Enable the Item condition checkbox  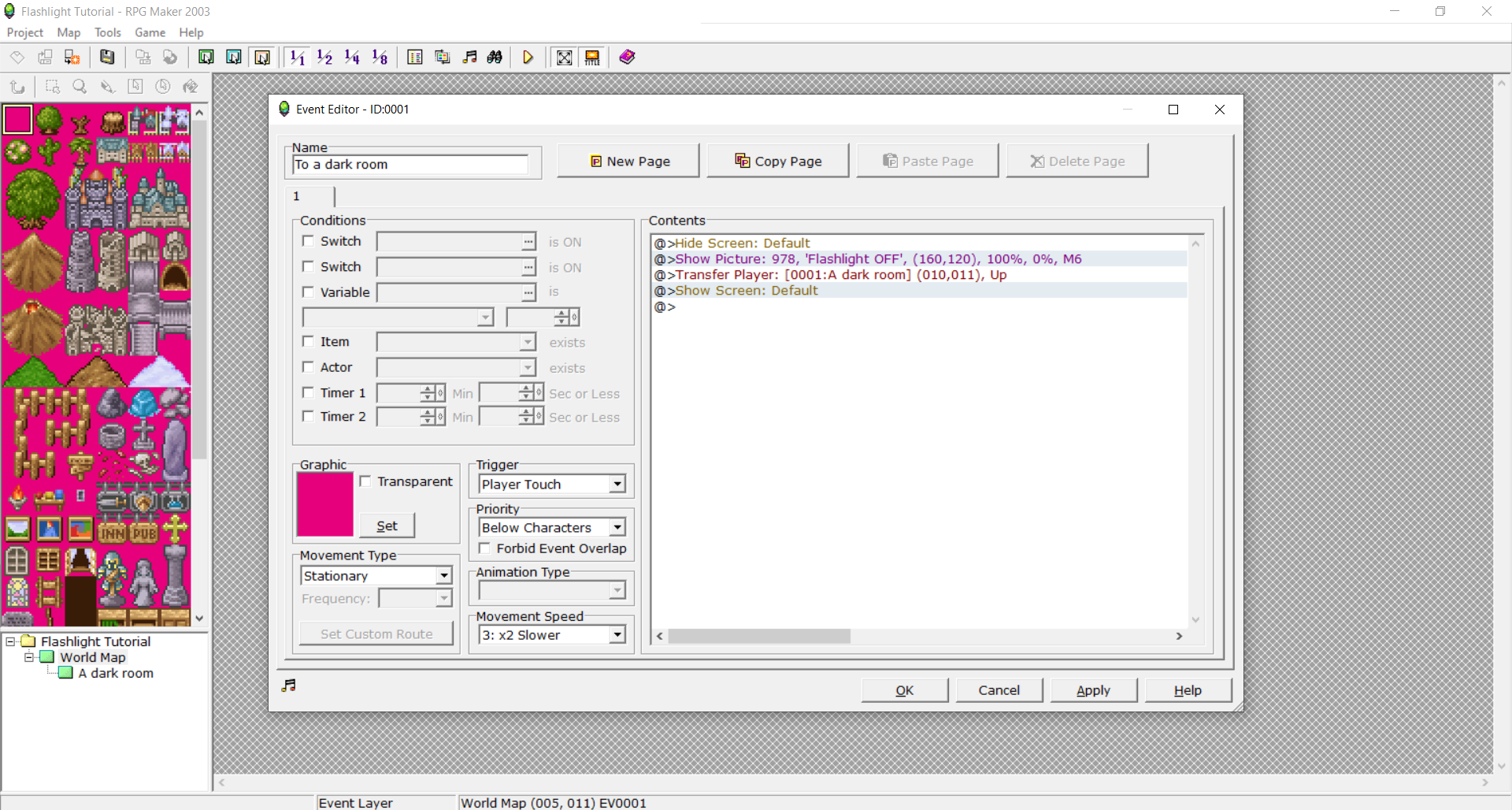pyautogui.click(x=309, y=341)
